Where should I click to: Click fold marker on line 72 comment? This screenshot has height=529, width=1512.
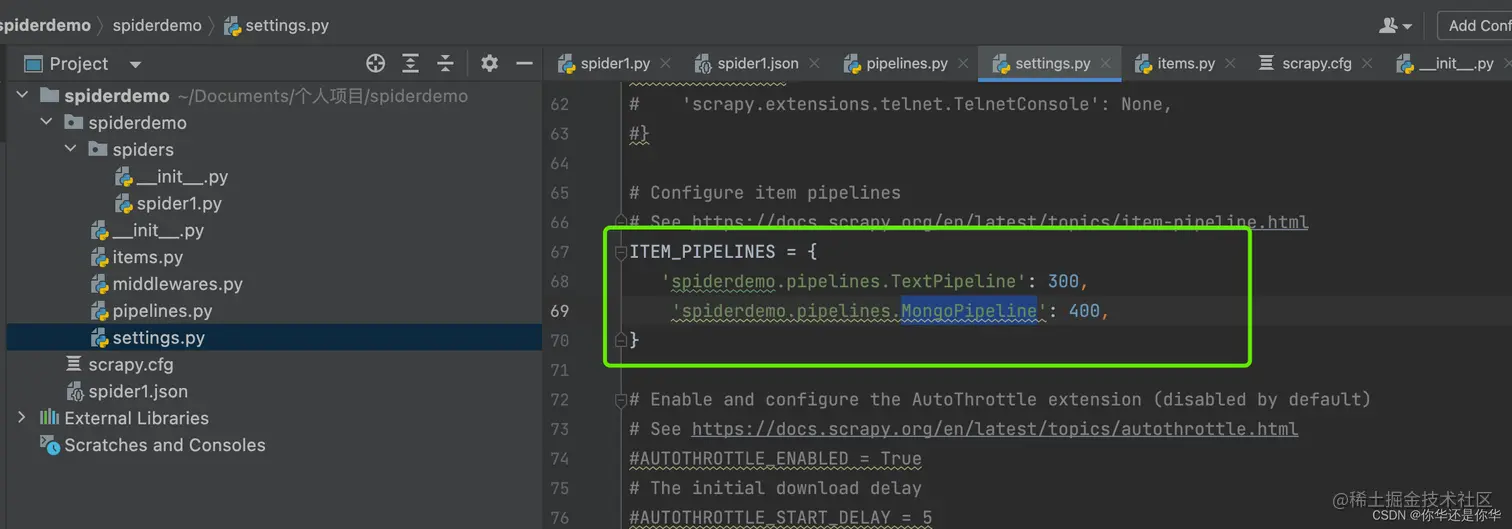620,400
